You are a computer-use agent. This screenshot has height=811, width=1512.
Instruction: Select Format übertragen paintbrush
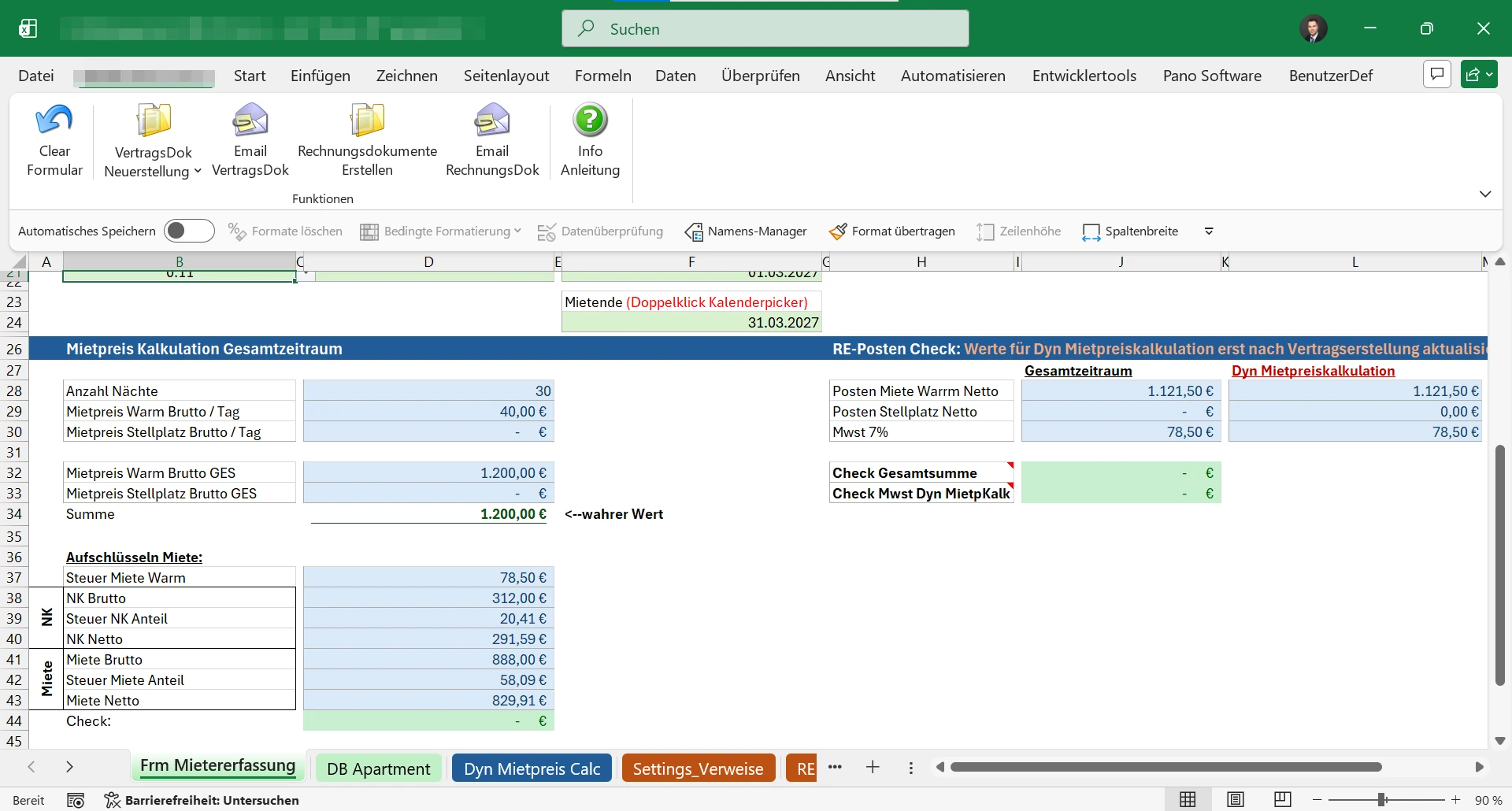pos(891,231)
